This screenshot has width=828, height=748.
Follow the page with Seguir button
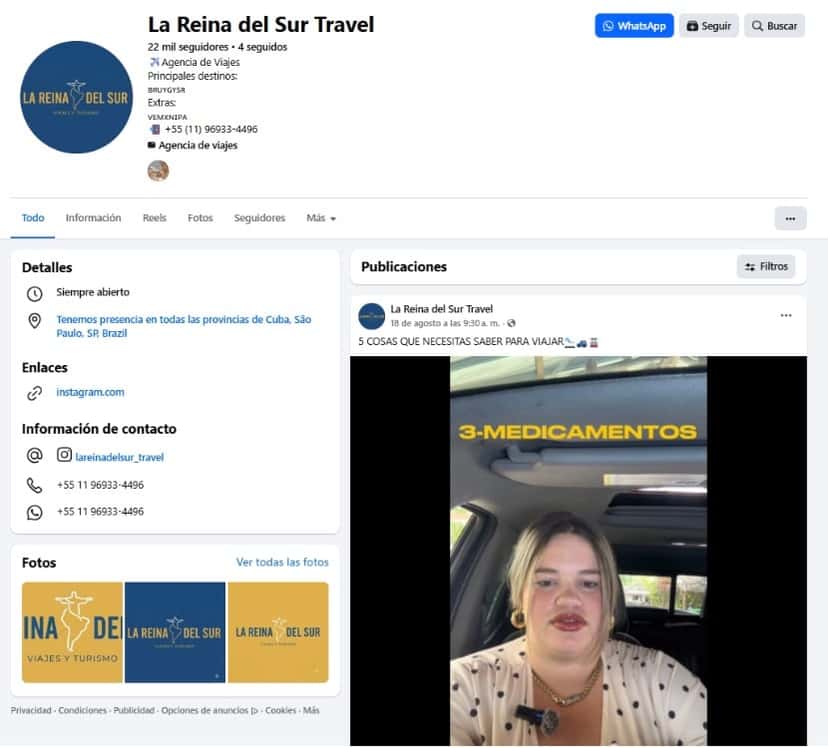point(709,26)
